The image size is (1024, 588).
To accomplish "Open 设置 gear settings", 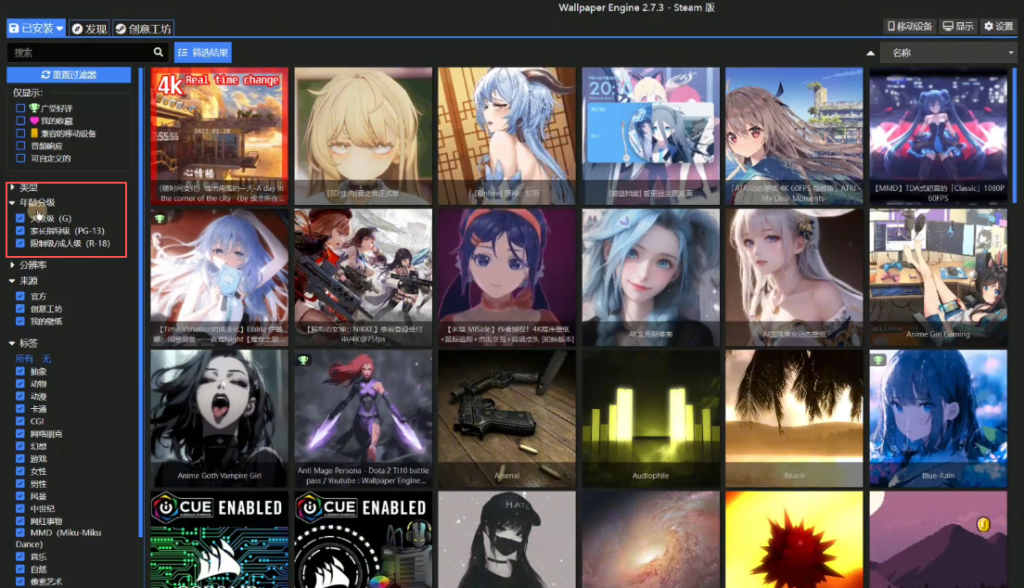I will coord(998,26).
